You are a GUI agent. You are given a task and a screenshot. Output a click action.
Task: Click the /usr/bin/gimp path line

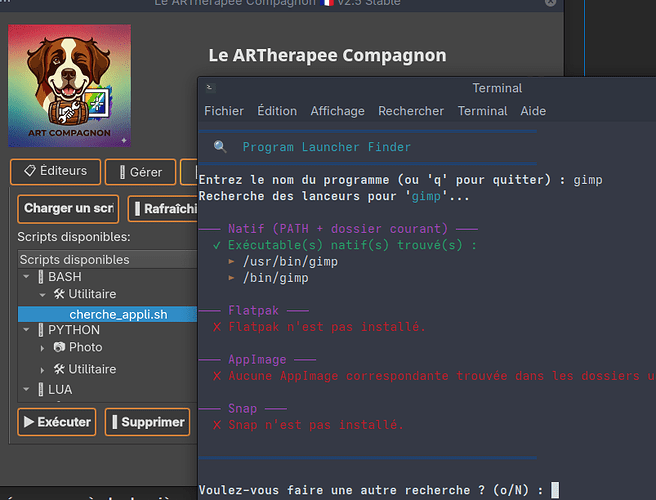[x=290, y=262]
